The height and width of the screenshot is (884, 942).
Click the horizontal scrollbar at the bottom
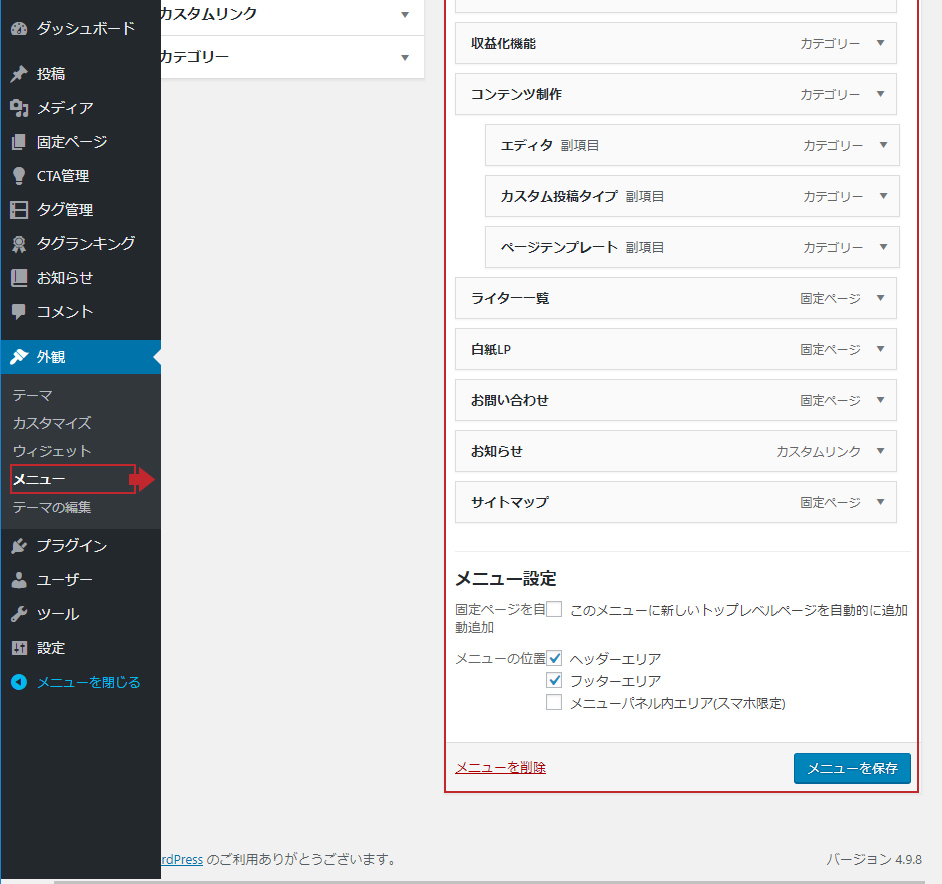click(x=500, y=881)
